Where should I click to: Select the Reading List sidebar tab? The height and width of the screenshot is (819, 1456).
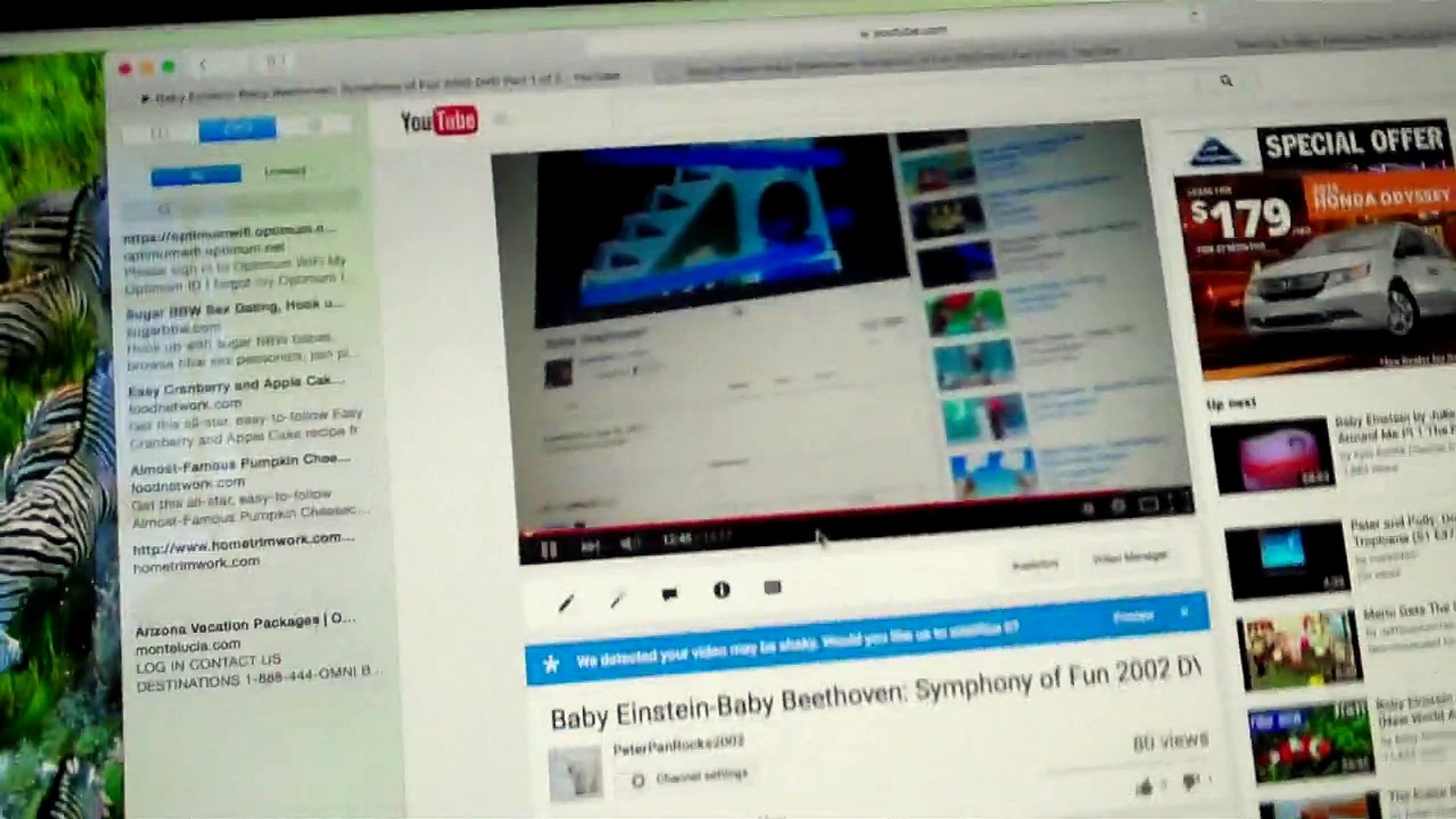pyautogui.click(x=237, y=130)
